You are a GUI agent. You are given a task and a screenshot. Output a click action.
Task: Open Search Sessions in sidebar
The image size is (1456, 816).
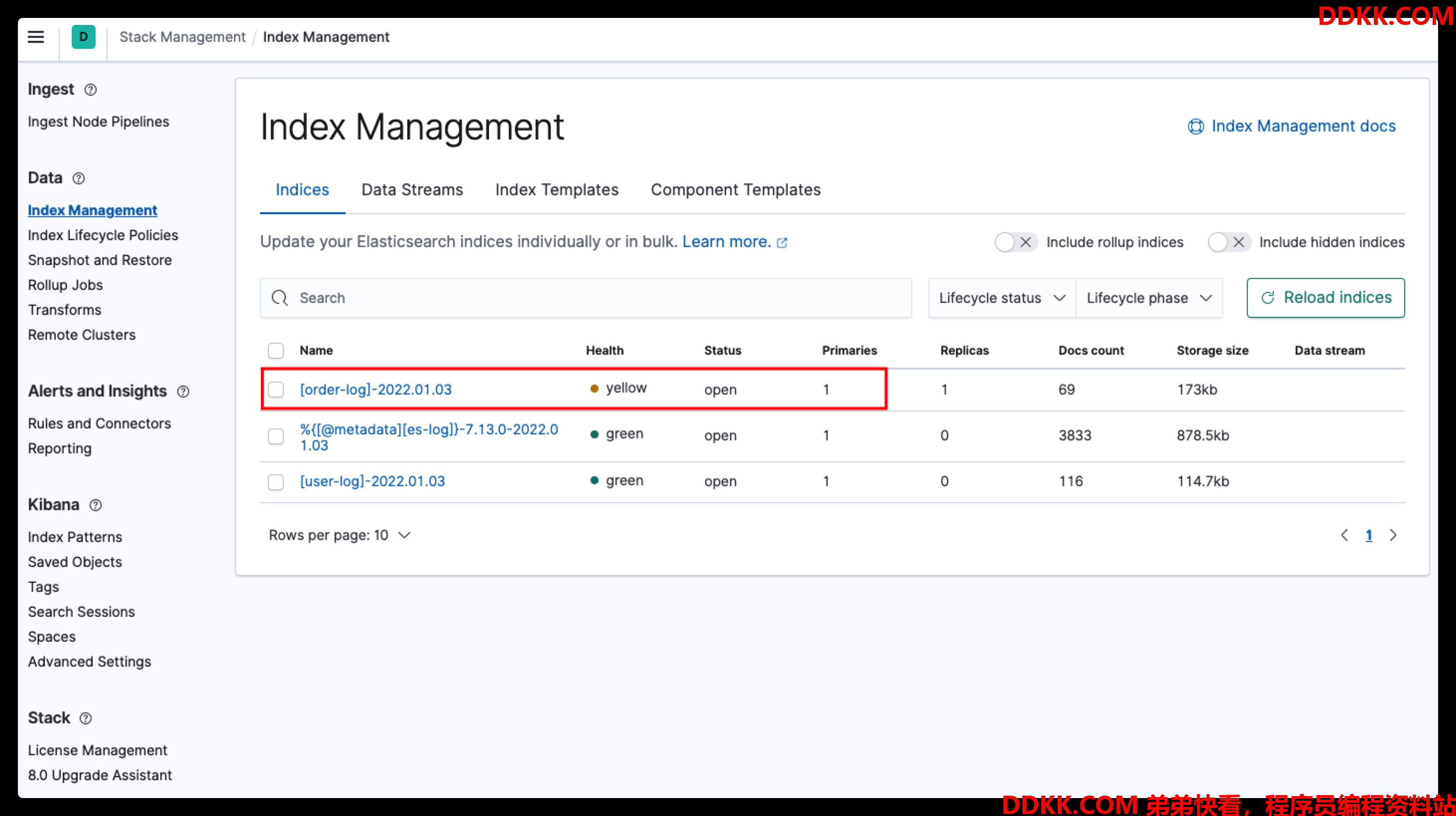(x=81, y=612)
